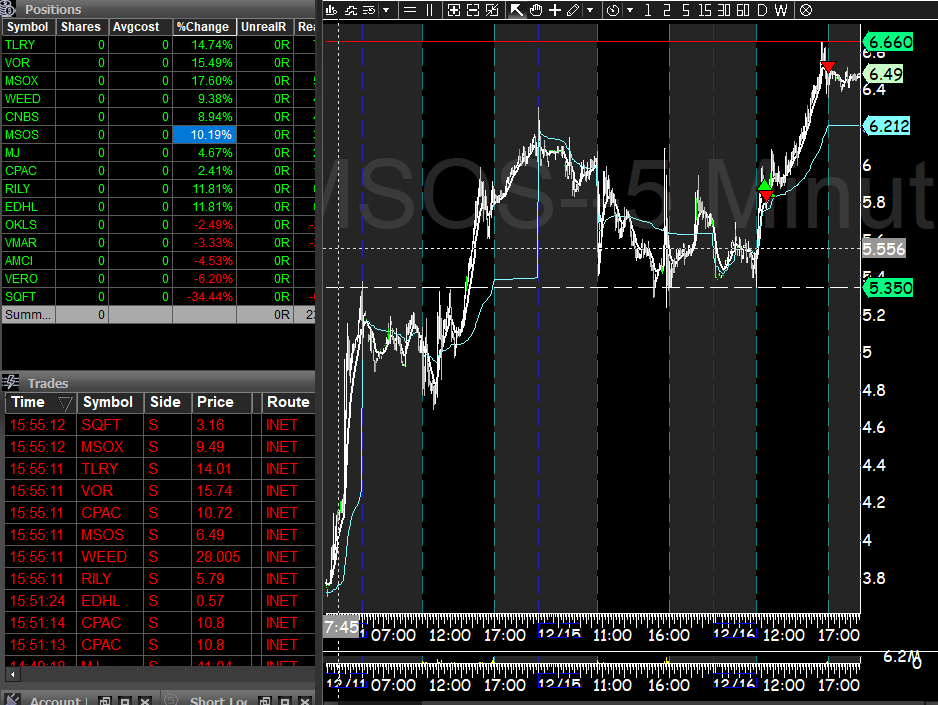Click the D daily timeframe button
Image resolution: width=938 pixels, height=705 pixels.
click(x=763, y=10)
